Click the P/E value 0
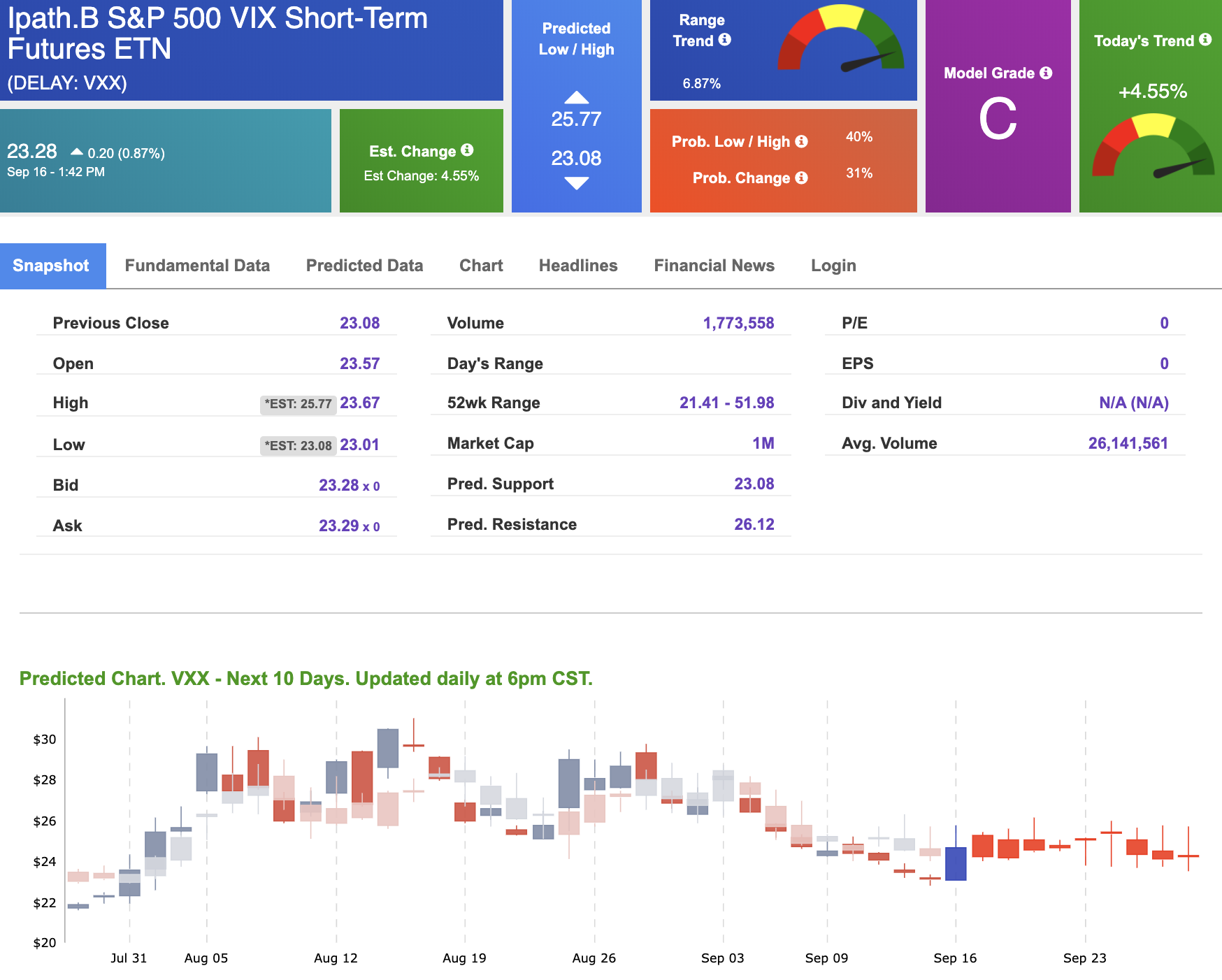 pos(1165,323)
